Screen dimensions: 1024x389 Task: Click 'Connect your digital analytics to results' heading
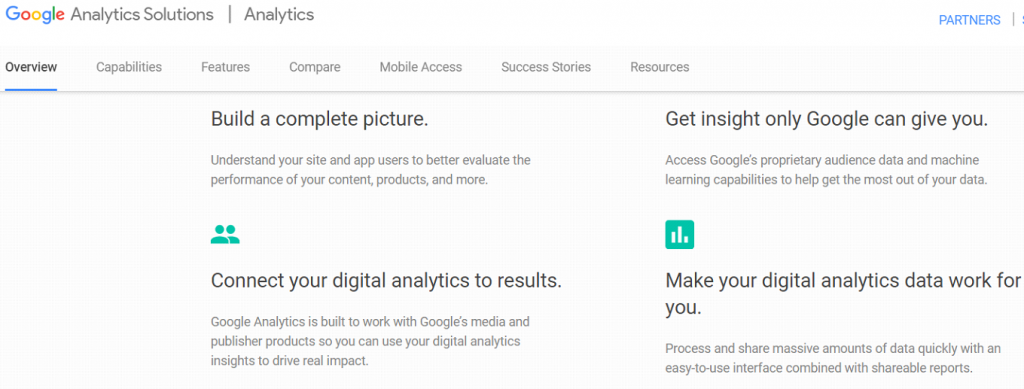click(x=386, y=281)
